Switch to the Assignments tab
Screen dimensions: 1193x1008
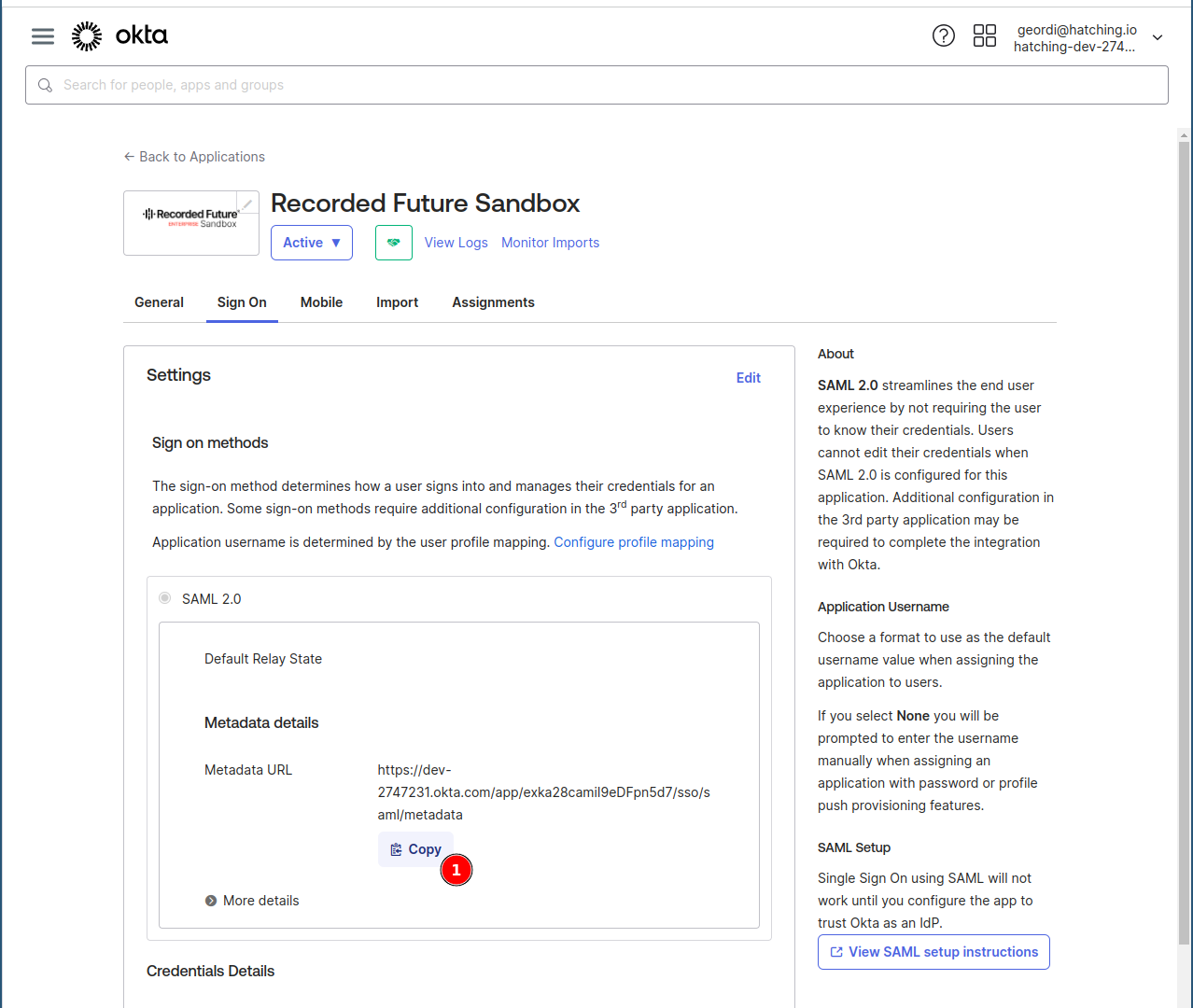point(493,302)
